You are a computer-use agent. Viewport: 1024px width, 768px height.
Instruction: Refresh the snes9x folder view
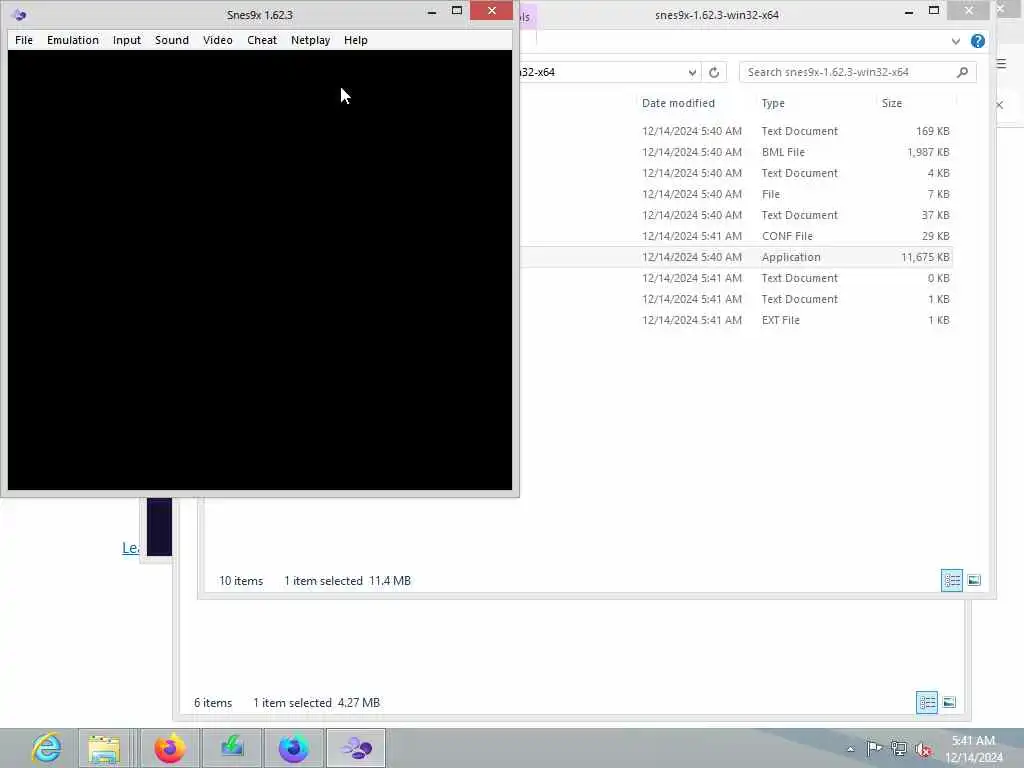click(714, 72)
